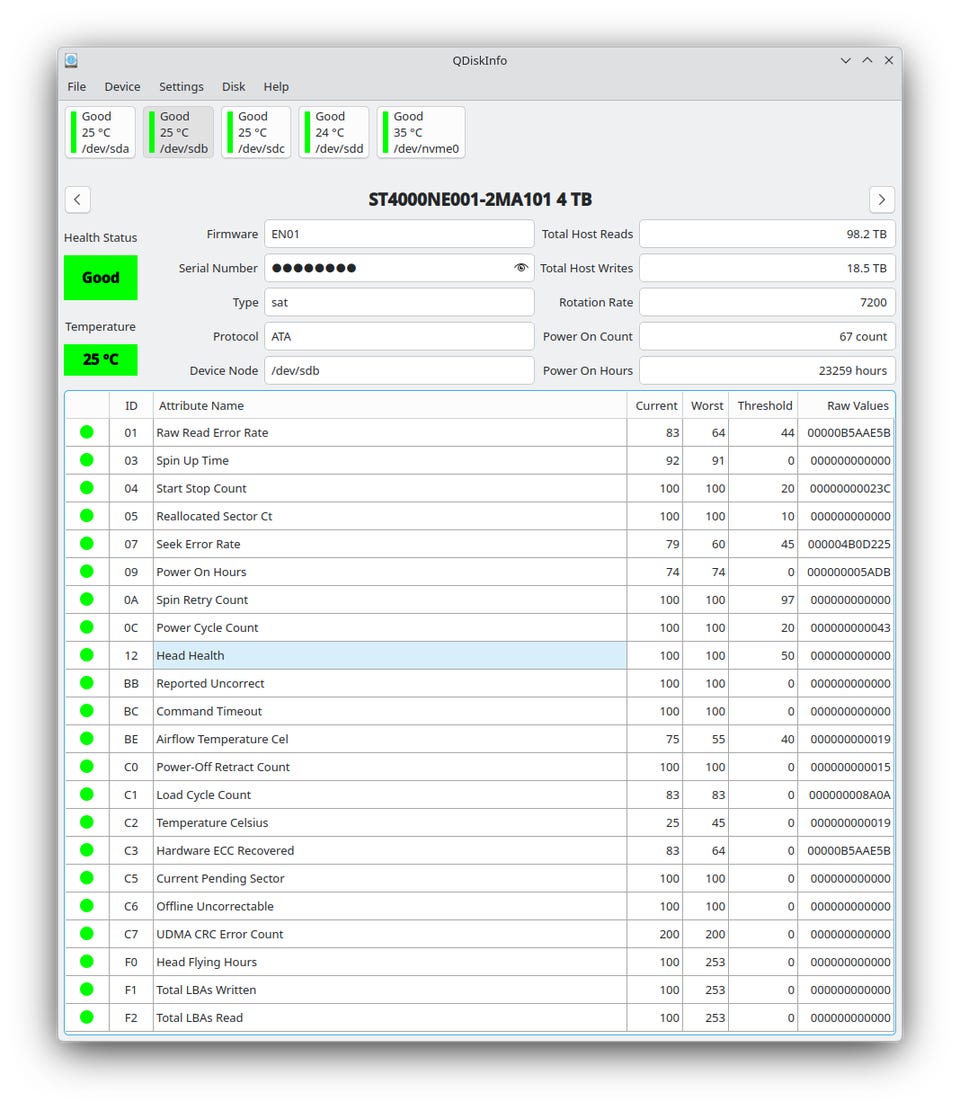Click the Raw Values column header
This screenshot has height=1110, width=960.
(847, 406)
